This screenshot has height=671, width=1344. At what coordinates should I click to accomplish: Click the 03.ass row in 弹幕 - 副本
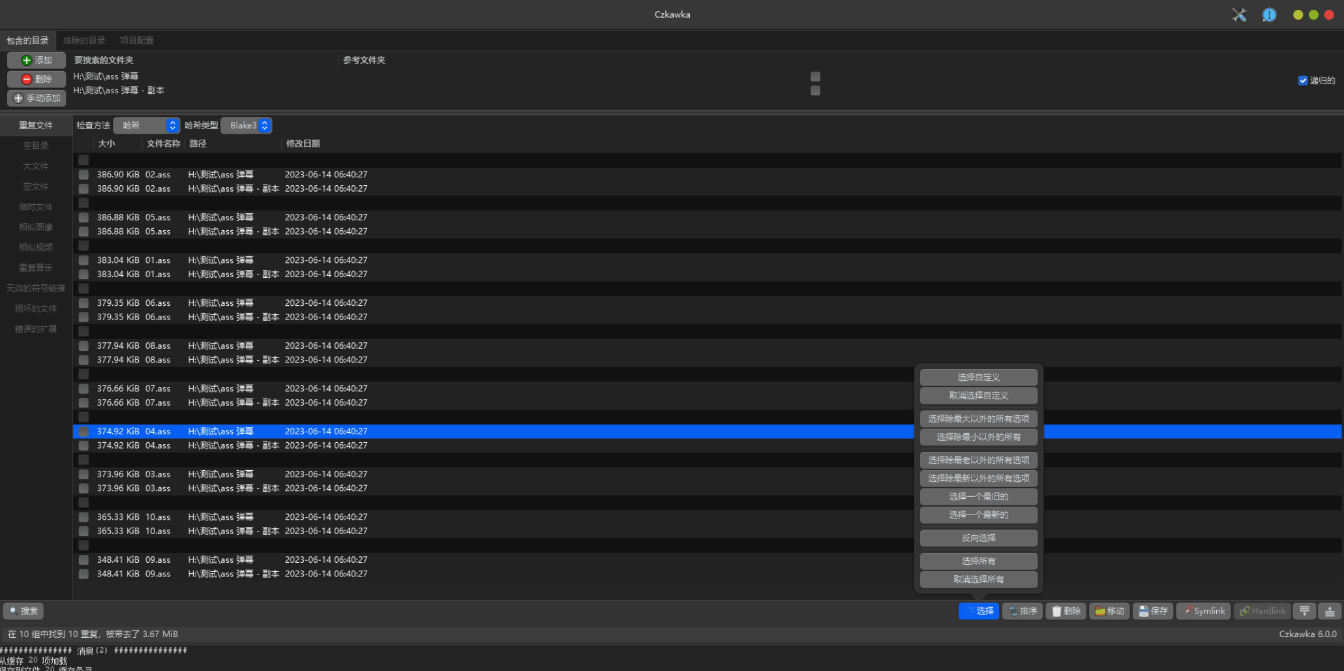click(707, 488)
